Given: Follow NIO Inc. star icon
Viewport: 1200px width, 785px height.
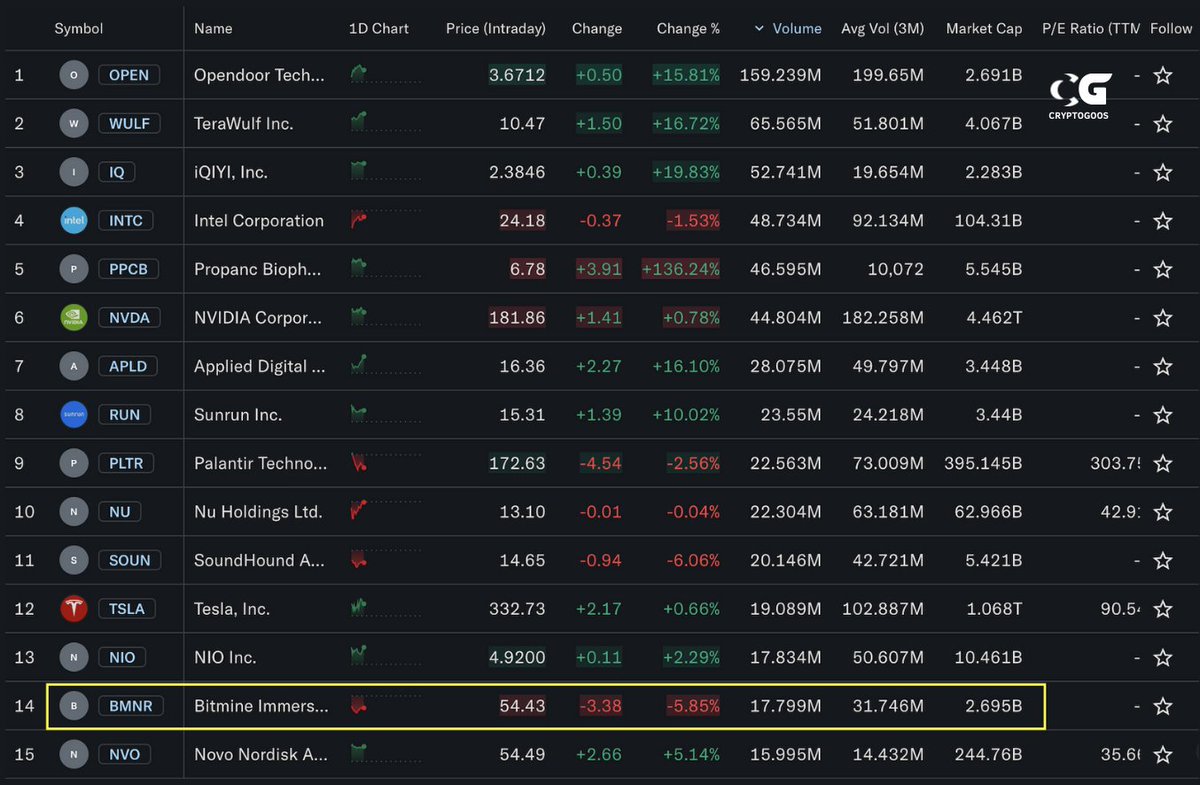Looking at the screenshot, I should tap(1162, 657).
